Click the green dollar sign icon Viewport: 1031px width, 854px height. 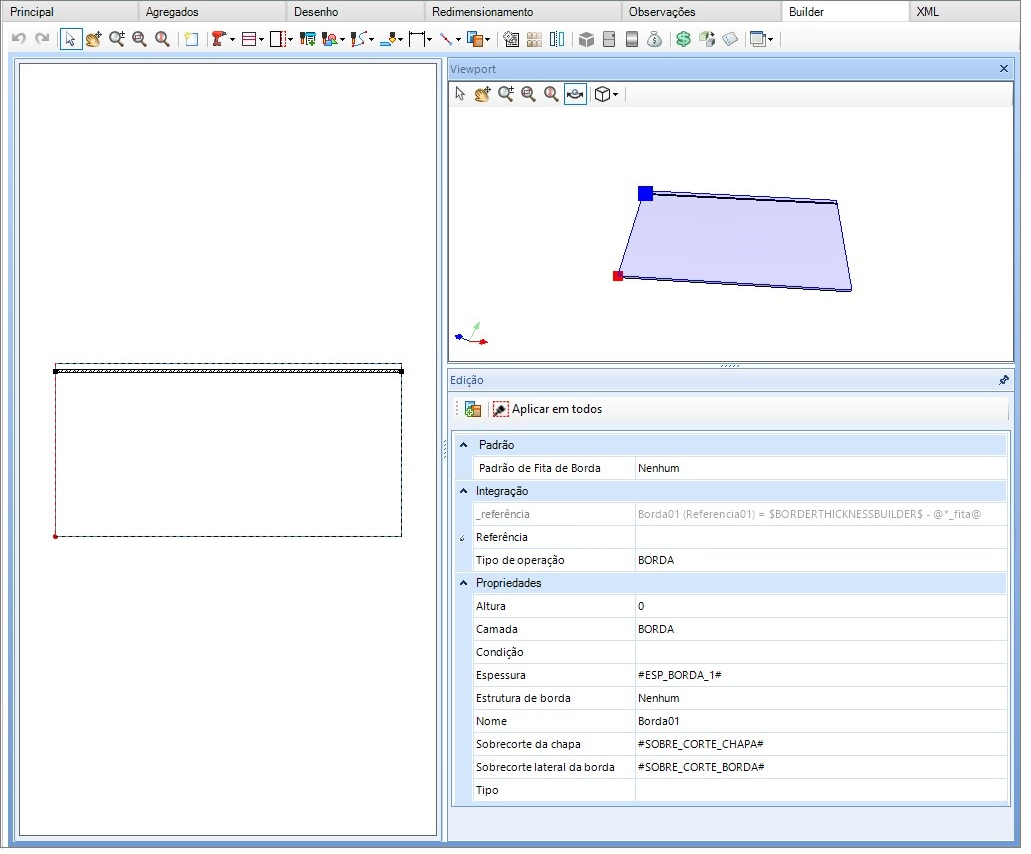click(684, 39)
